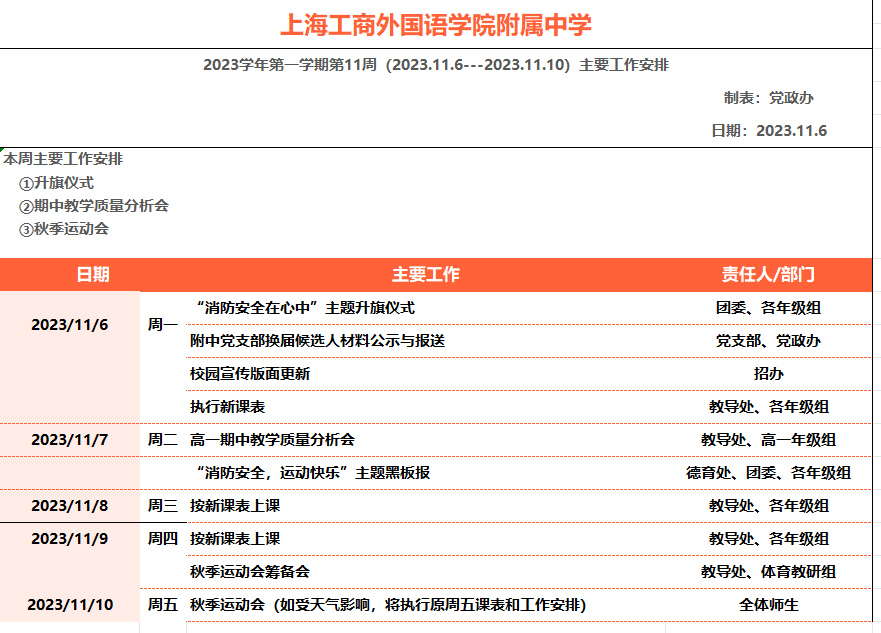Click the date cell 2023/11/8
The width and height of the screenshot is (881, 633).
[70, 506]
